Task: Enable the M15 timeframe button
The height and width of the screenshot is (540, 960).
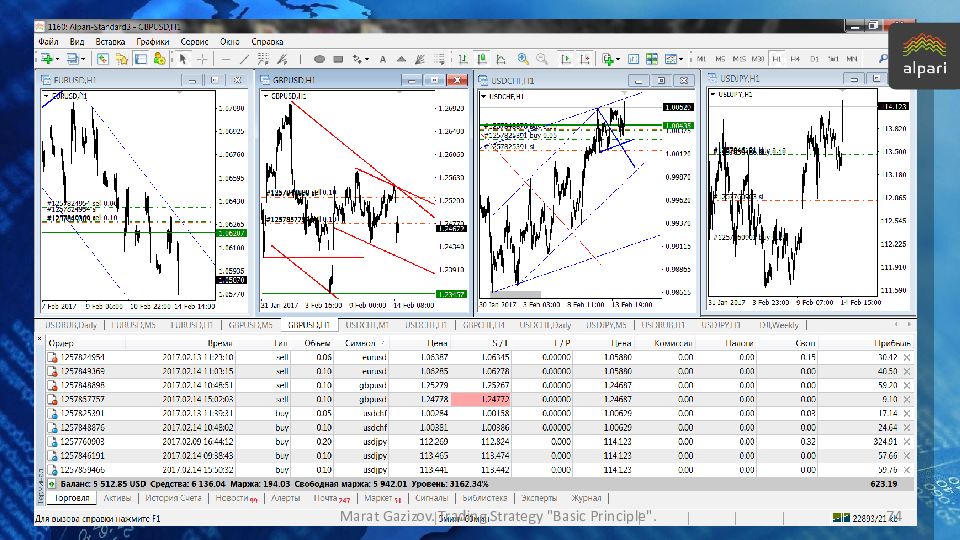Action: pos(738,59)
